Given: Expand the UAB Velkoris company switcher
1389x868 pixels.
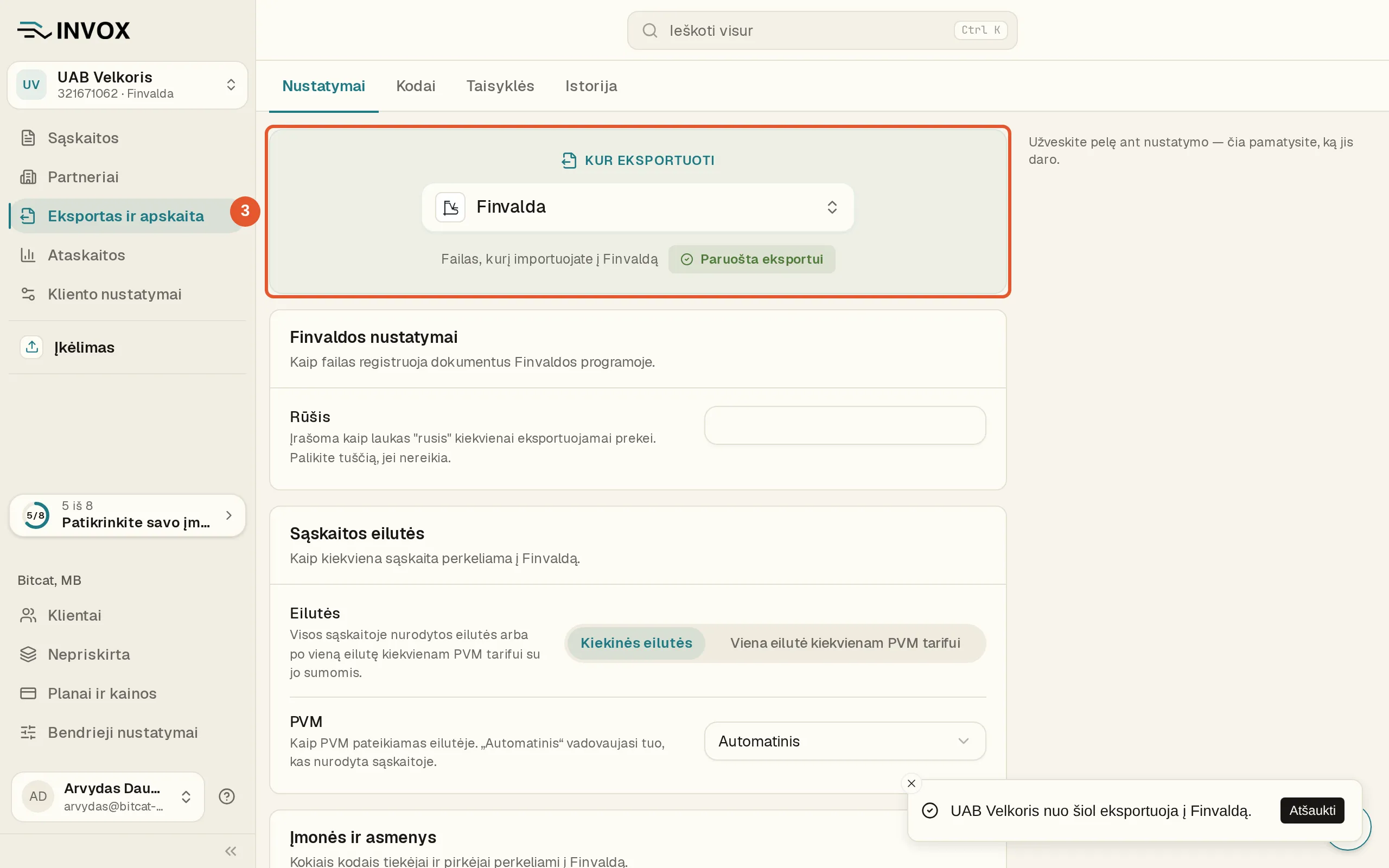Looking at the screenshot, I should tap(128, 85).
